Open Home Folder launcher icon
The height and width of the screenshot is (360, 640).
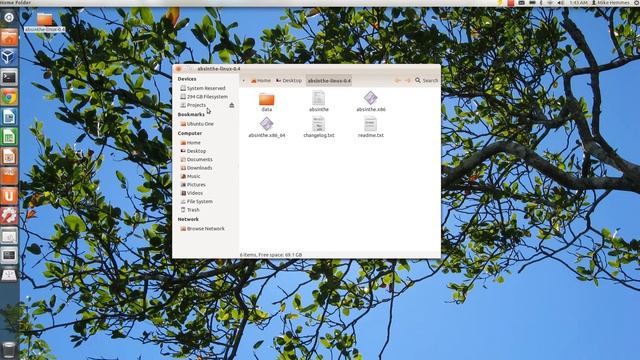9,37
